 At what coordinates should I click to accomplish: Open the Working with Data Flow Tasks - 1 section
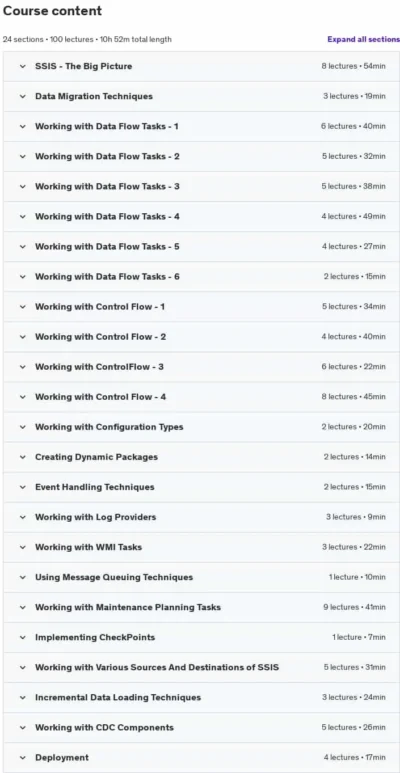tap(201, 127)
